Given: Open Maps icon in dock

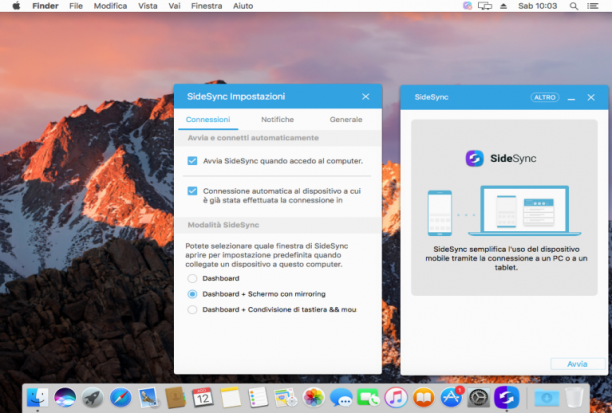Looking at the screenshot, I should [286, 397].
